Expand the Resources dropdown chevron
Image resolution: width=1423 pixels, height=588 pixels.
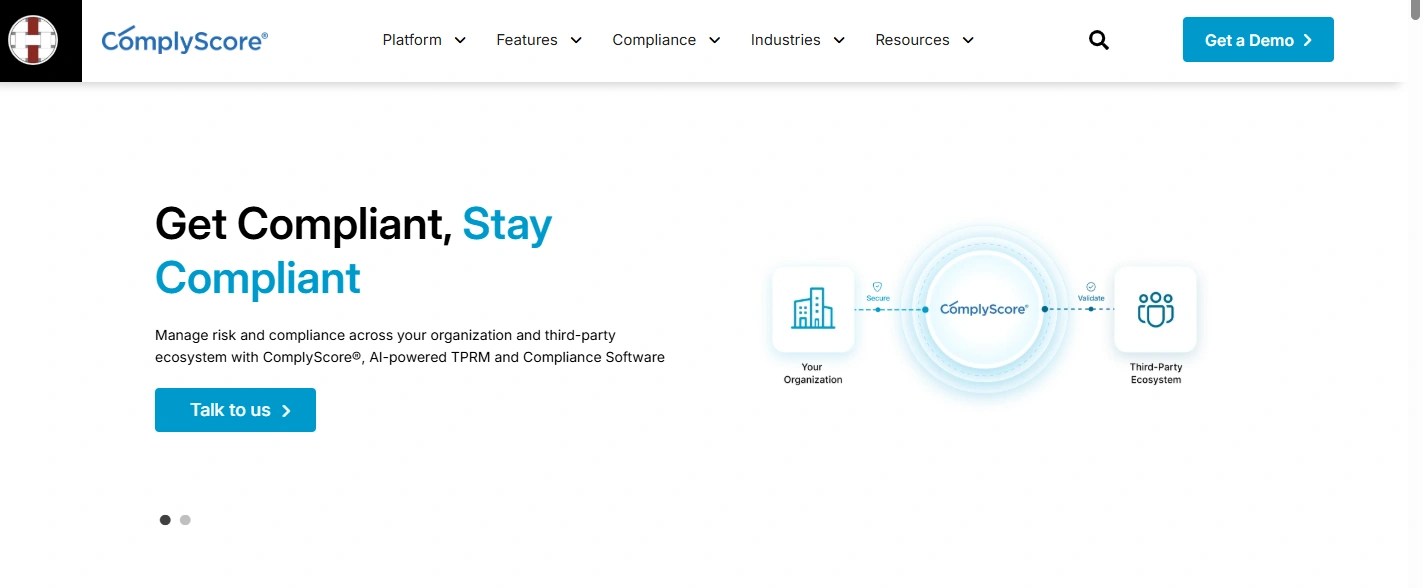tap(967, 40)
